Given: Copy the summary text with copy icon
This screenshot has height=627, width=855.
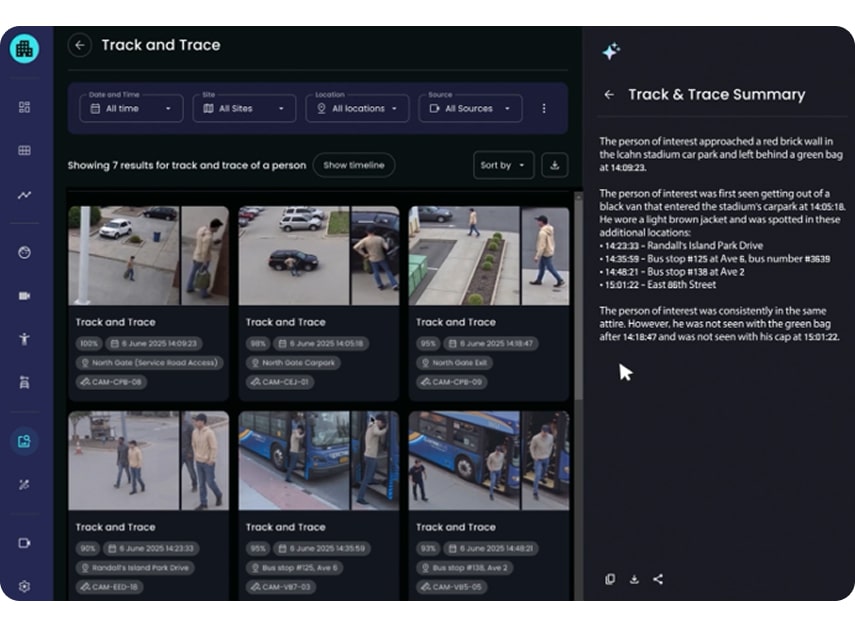Looking at the screenshot, I should click(x=610, y=579).
